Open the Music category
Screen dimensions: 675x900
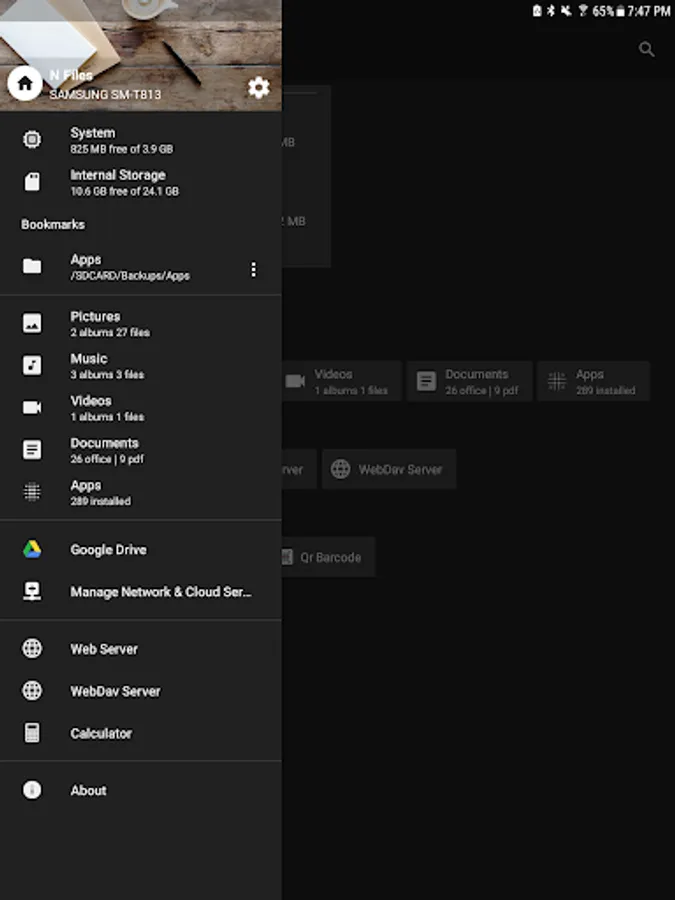pos(141,366)
